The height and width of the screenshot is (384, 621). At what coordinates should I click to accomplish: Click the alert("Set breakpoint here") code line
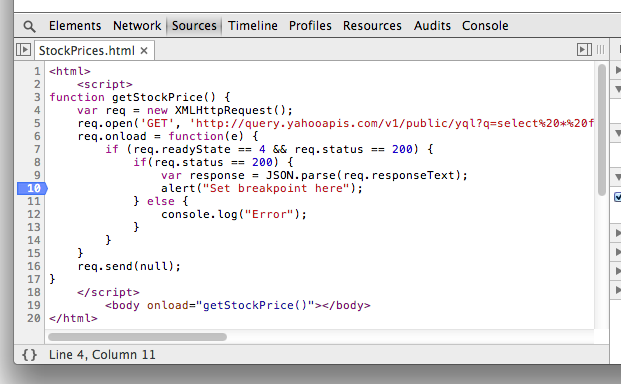262,188
